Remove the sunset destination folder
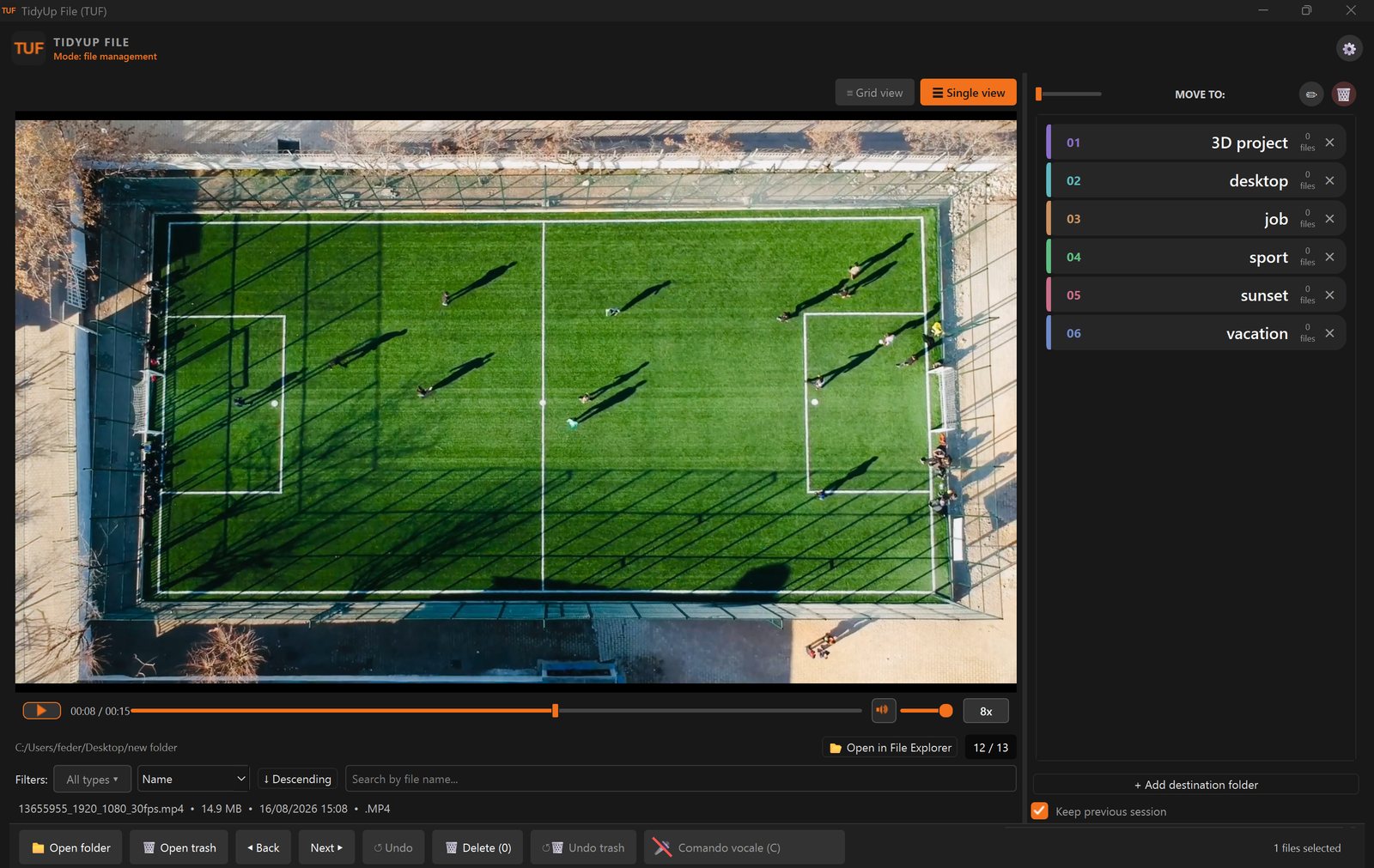 click(1329, 295)
